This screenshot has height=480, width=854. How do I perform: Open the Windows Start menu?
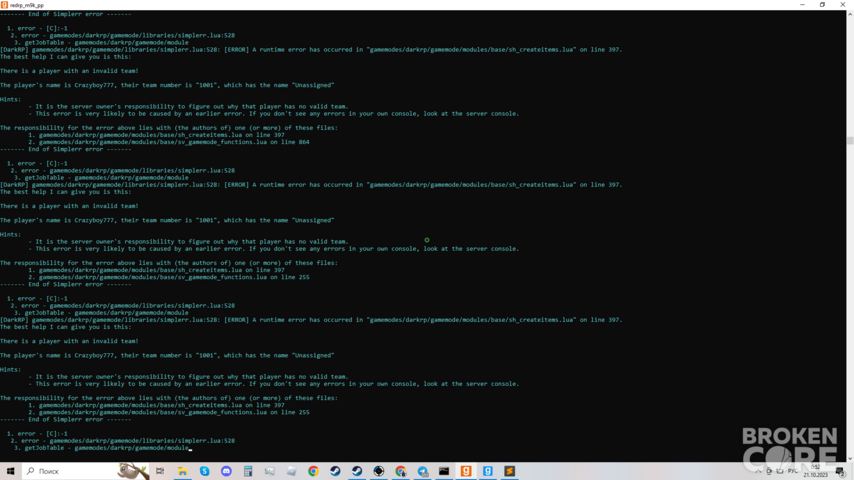pos(10,471)
